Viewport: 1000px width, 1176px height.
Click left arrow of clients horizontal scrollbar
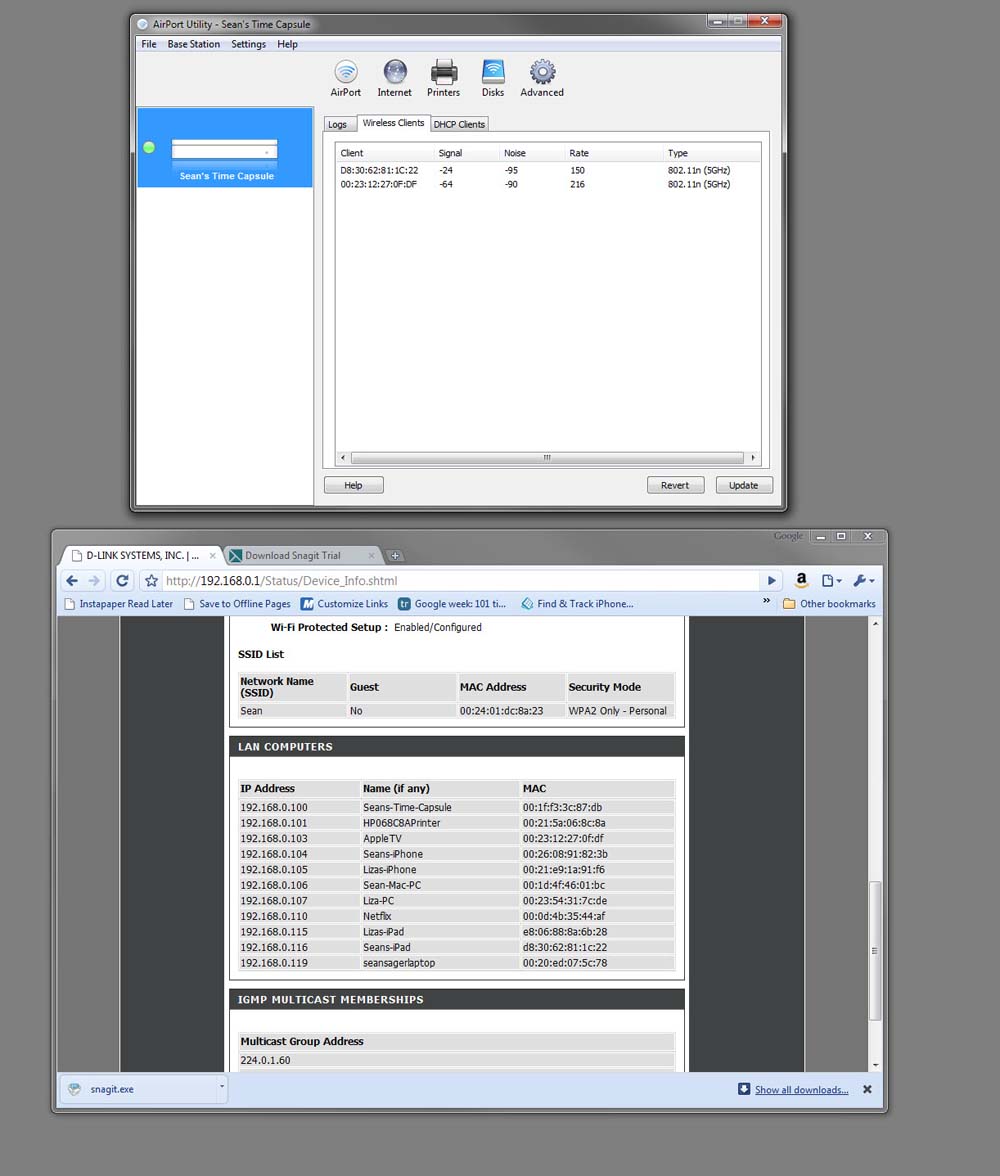[343, 458]
